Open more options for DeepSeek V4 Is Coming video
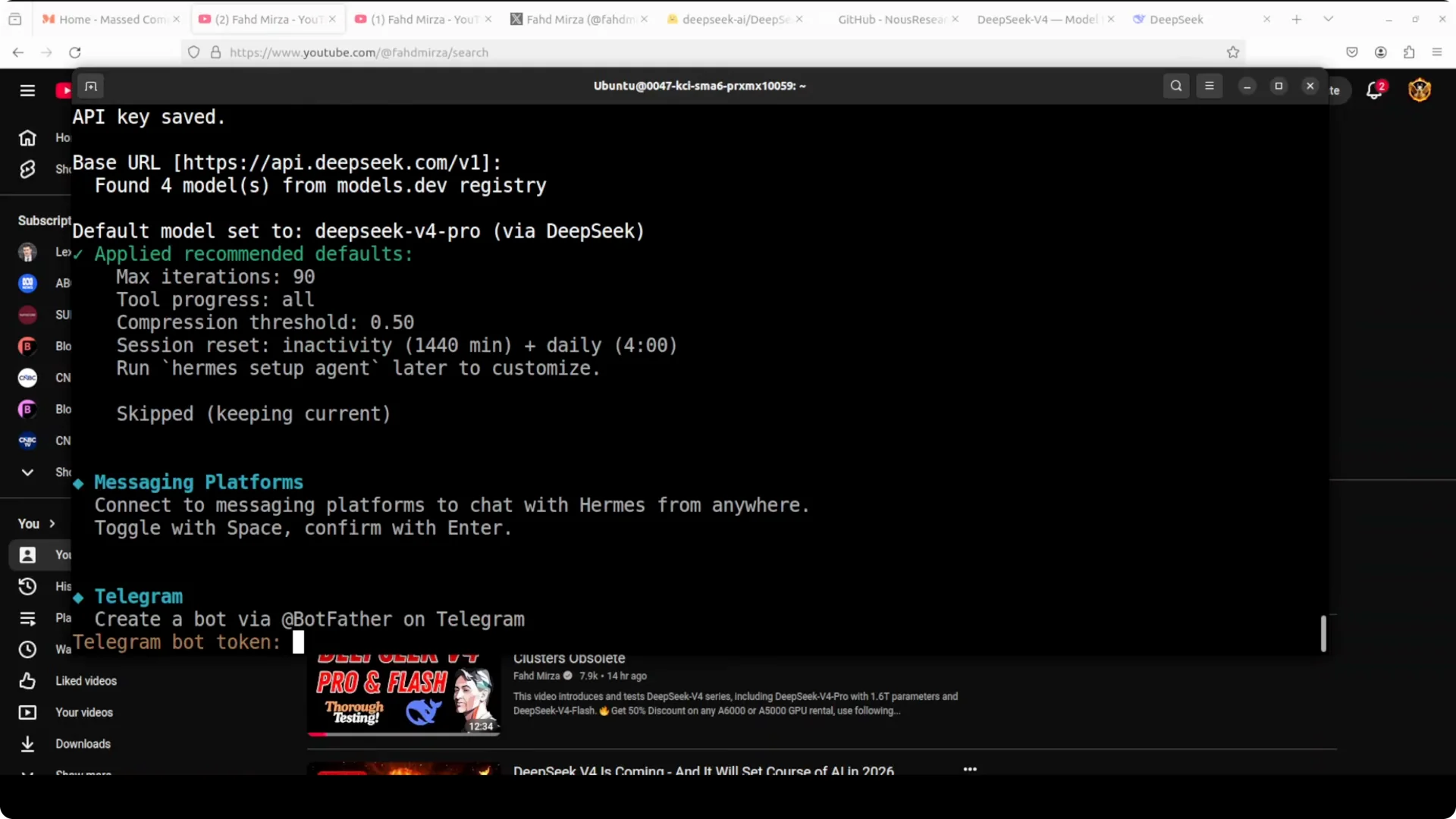 (x=970, y=769)
